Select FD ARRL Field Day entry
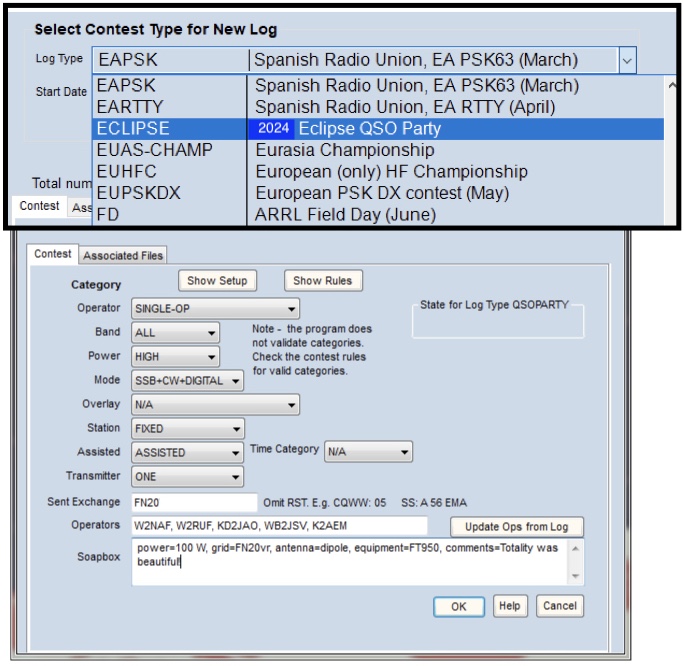The width and height of the screenshot is (684, 666). coord(362,214)
